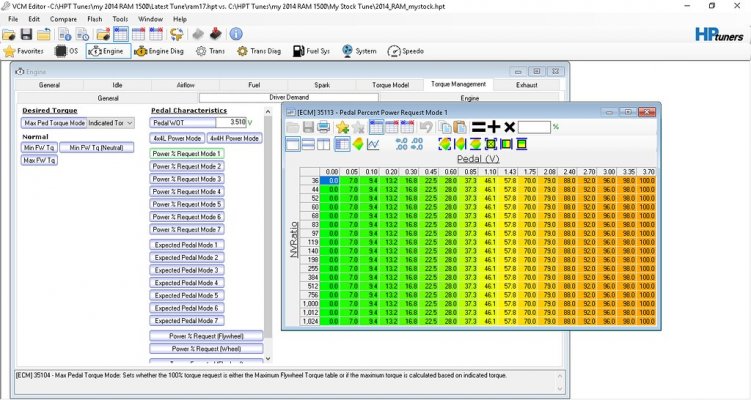Click the equals operator icon

click(478, 127)
